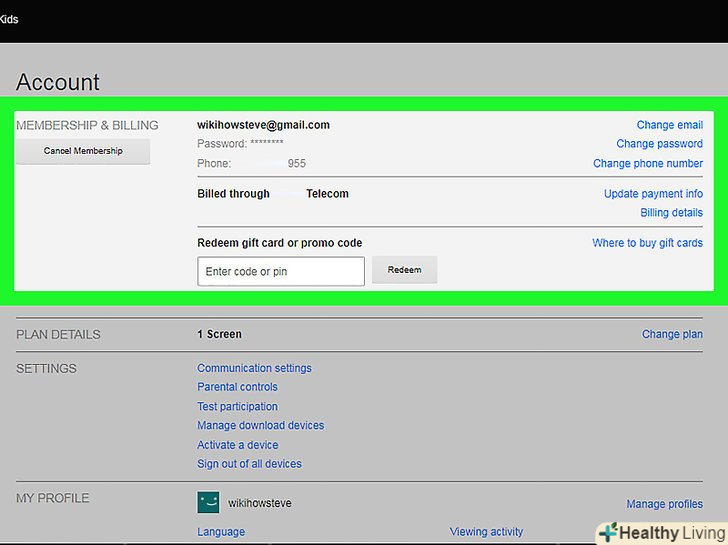Click the wikihowsteve profile avatar icon
Image resolution: width=728 pixels, height=545 pixels.
tap(208, 502)
